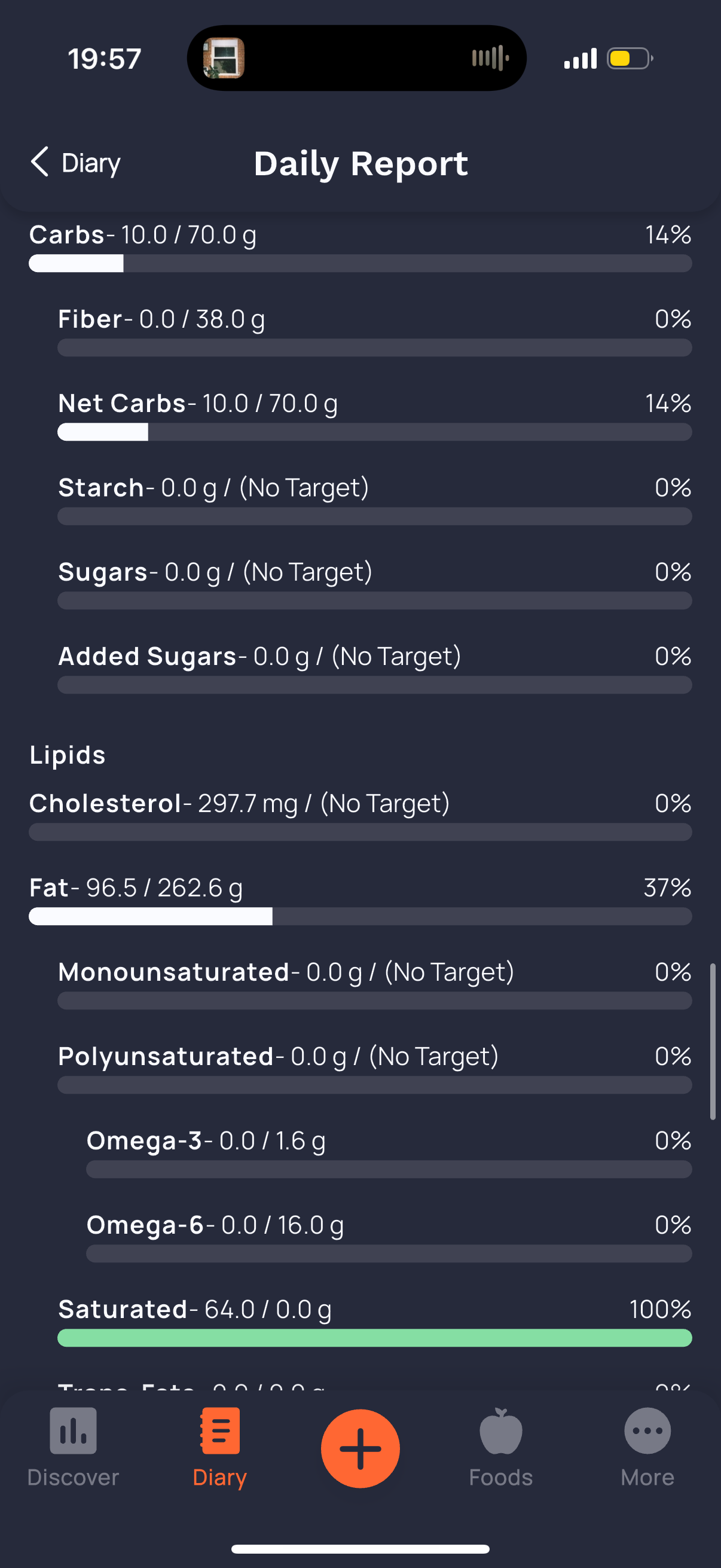Screen dimensions: 721x1568
Task: Tap the orange Diary notebook icon
Action: click(x=219, y=1430)
